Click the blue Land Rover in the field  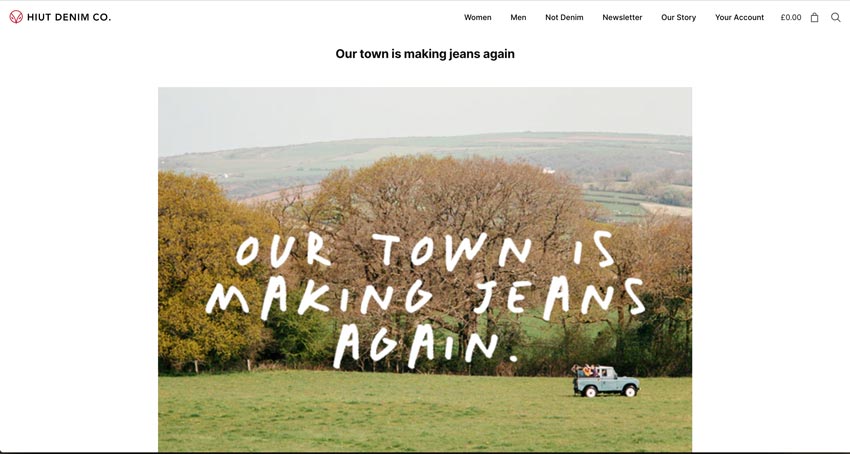coord(606,381)
